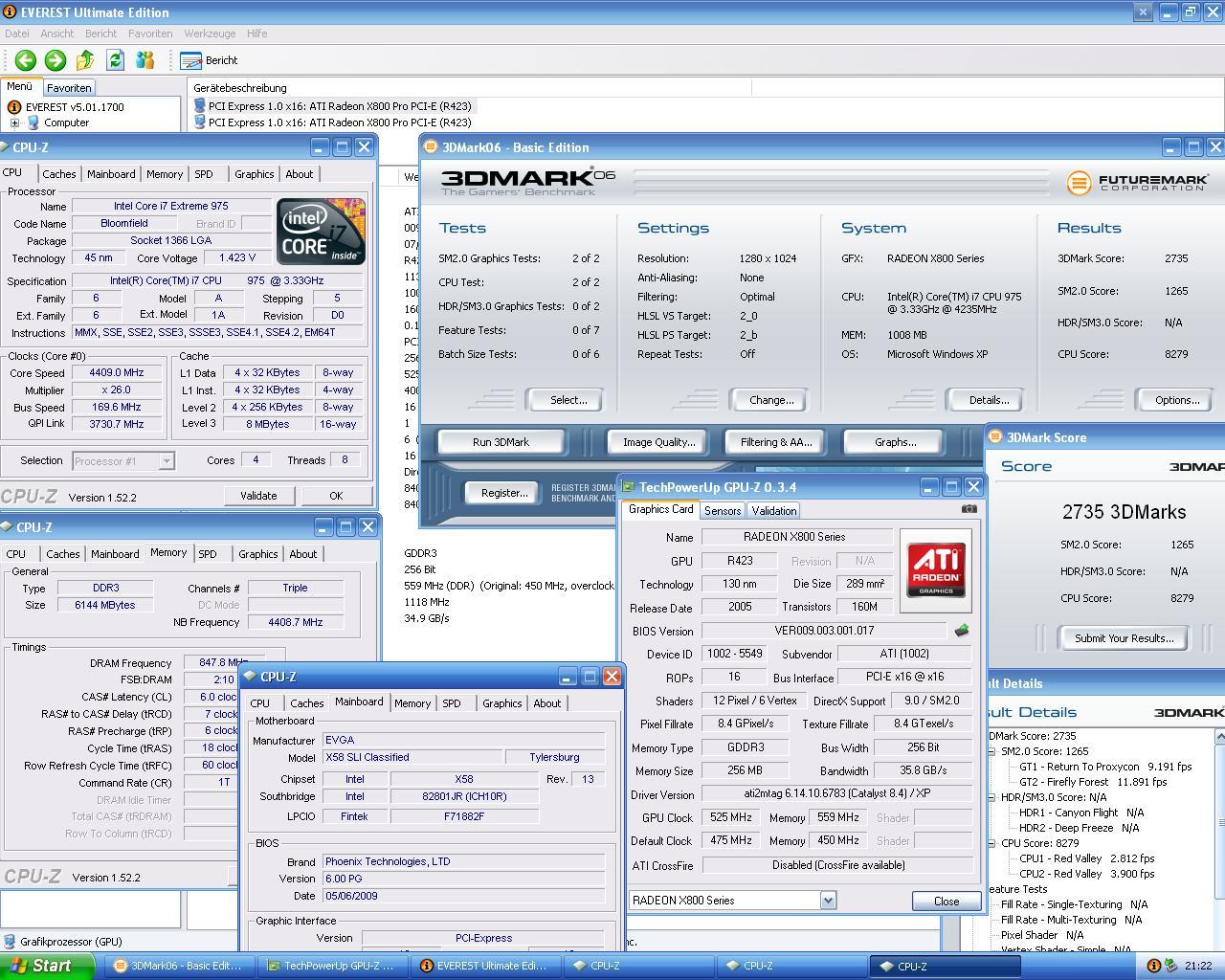
Task: Click the folder Up icon in EVEREST toolbar
Action: click(x=85, y=60)
